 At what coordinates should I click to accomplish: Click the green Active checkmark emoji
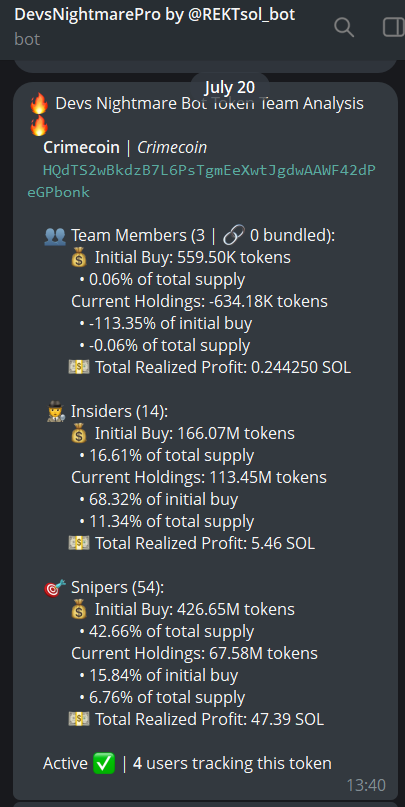[x=104, y=763]
